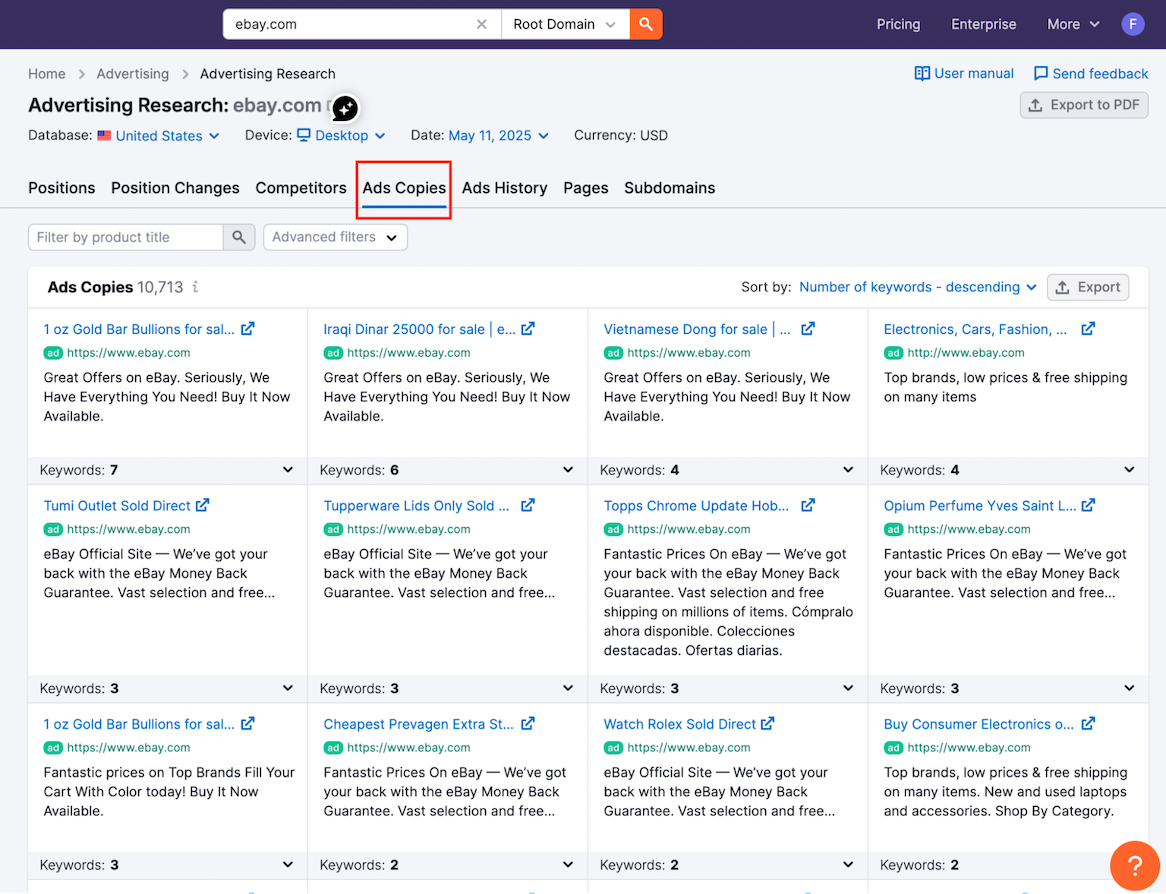
Task: Click the product title filter search icon
Action: [238, 237]
